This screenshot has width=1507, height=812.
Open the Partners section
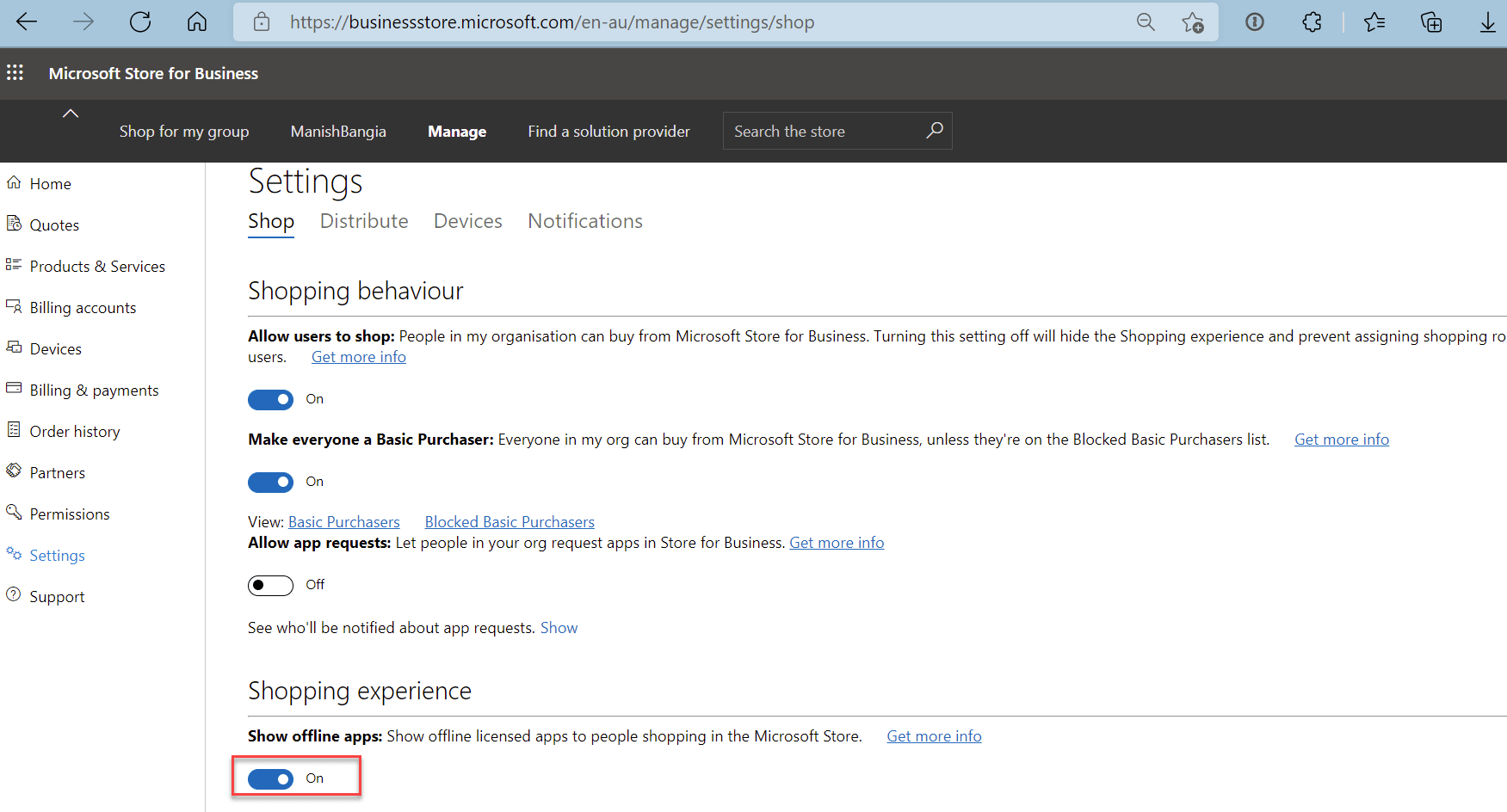(x=57, y=472)
